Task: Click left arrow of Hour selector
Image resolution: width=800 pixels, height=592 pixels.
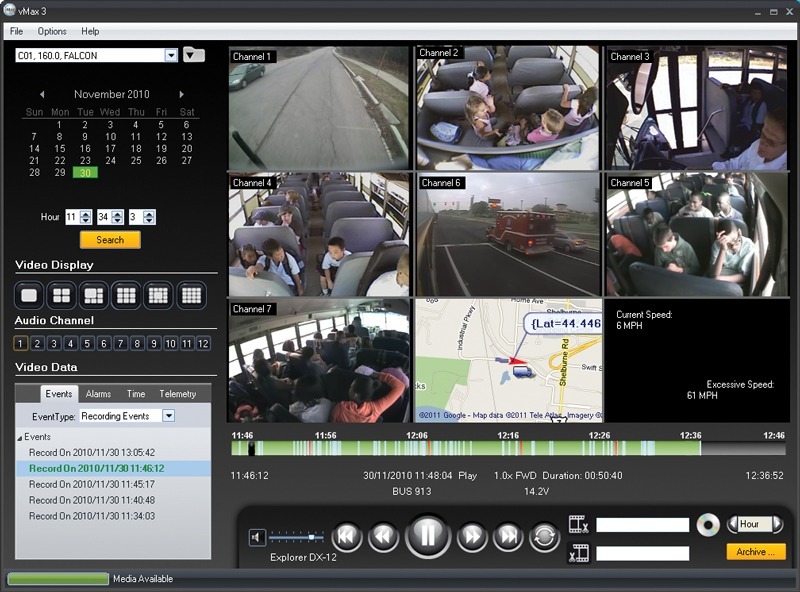Action: [x=733, y=524]
